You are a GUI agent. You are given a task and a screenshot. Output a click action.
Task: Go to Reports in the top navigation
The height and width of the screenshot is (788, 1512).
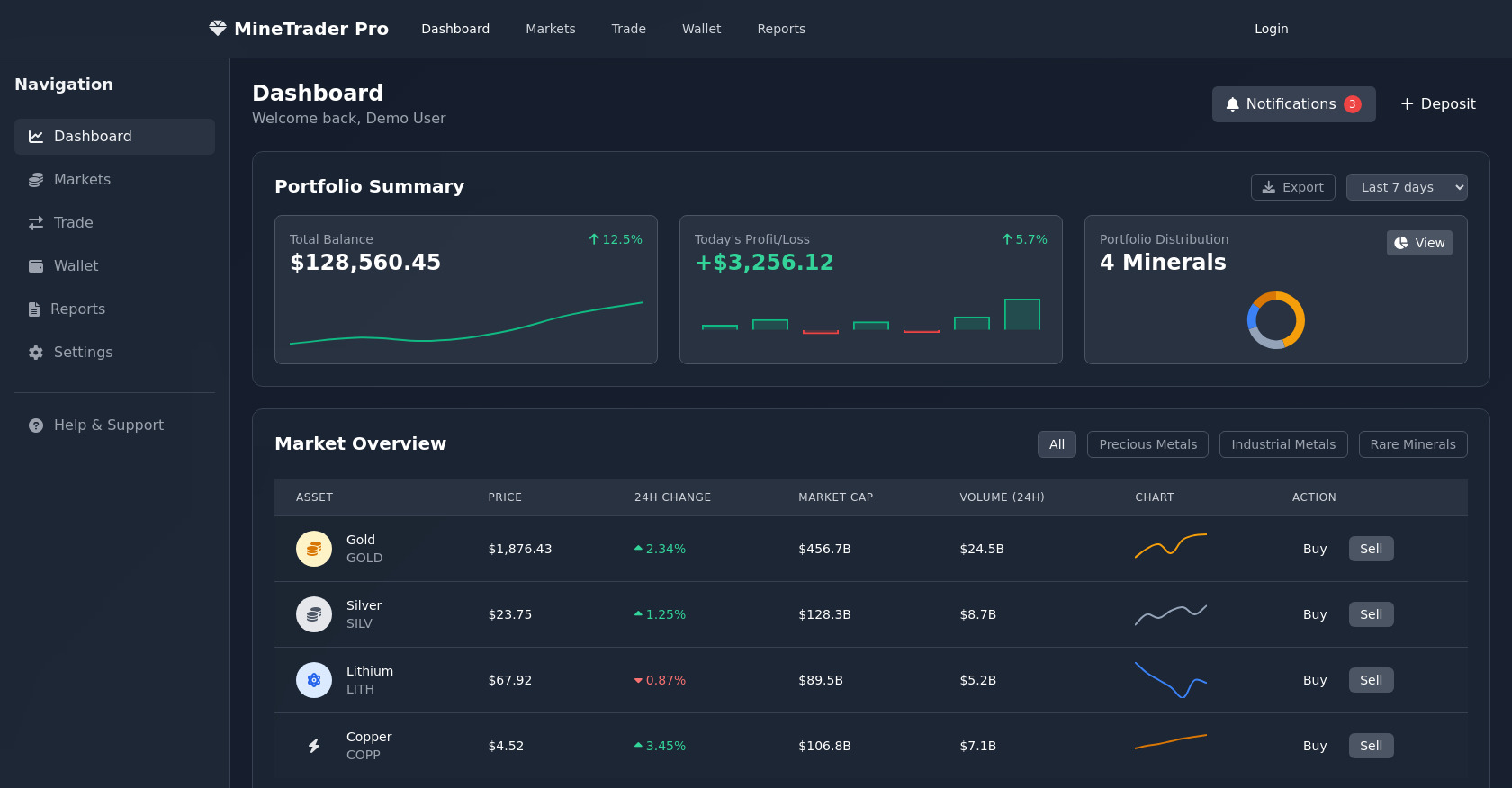(780, 29)
